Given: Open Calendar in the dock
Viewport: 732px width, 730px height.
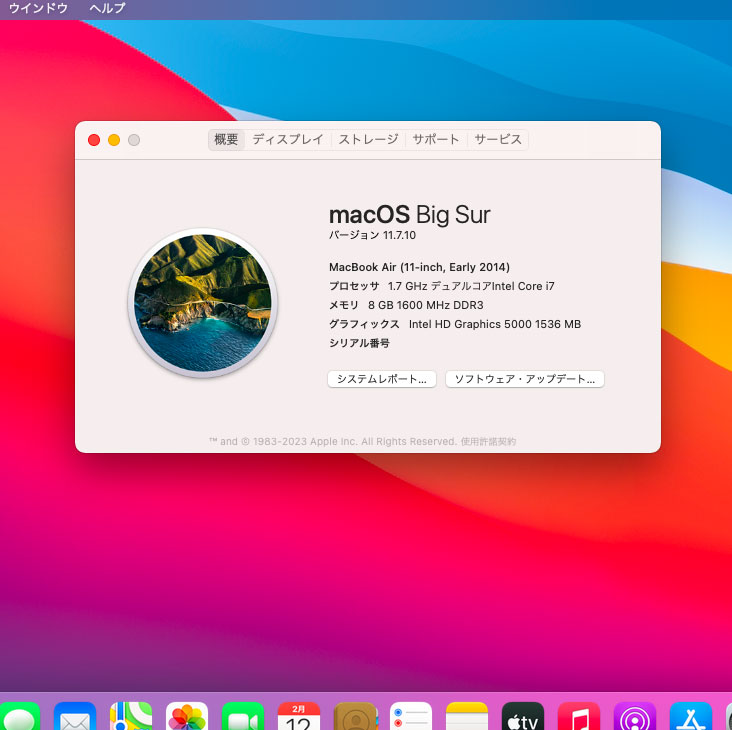Looking at the screenshot, I should click(299, 716).
